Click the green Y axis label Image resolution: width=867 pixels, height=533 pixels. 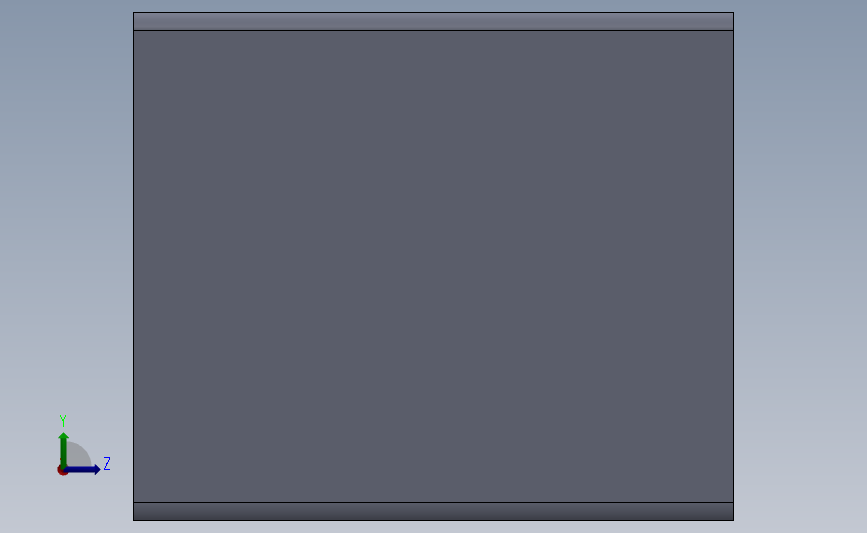click(63, 421)
